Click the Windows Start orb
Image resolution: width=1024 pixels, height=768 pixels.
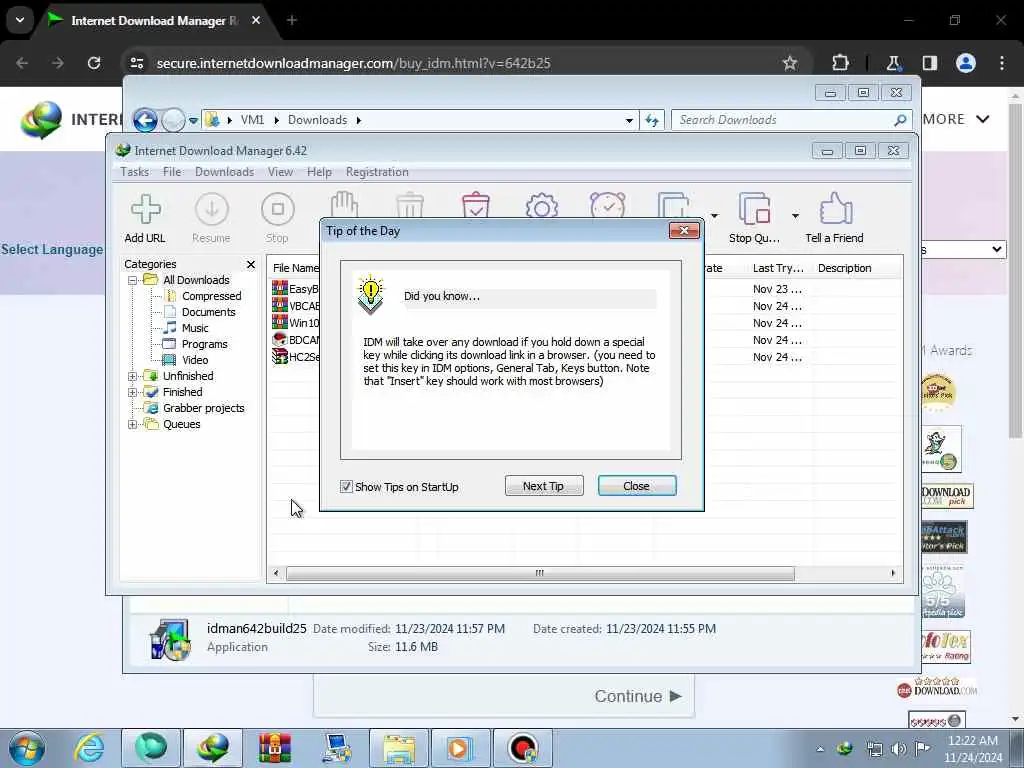point(27,748)
